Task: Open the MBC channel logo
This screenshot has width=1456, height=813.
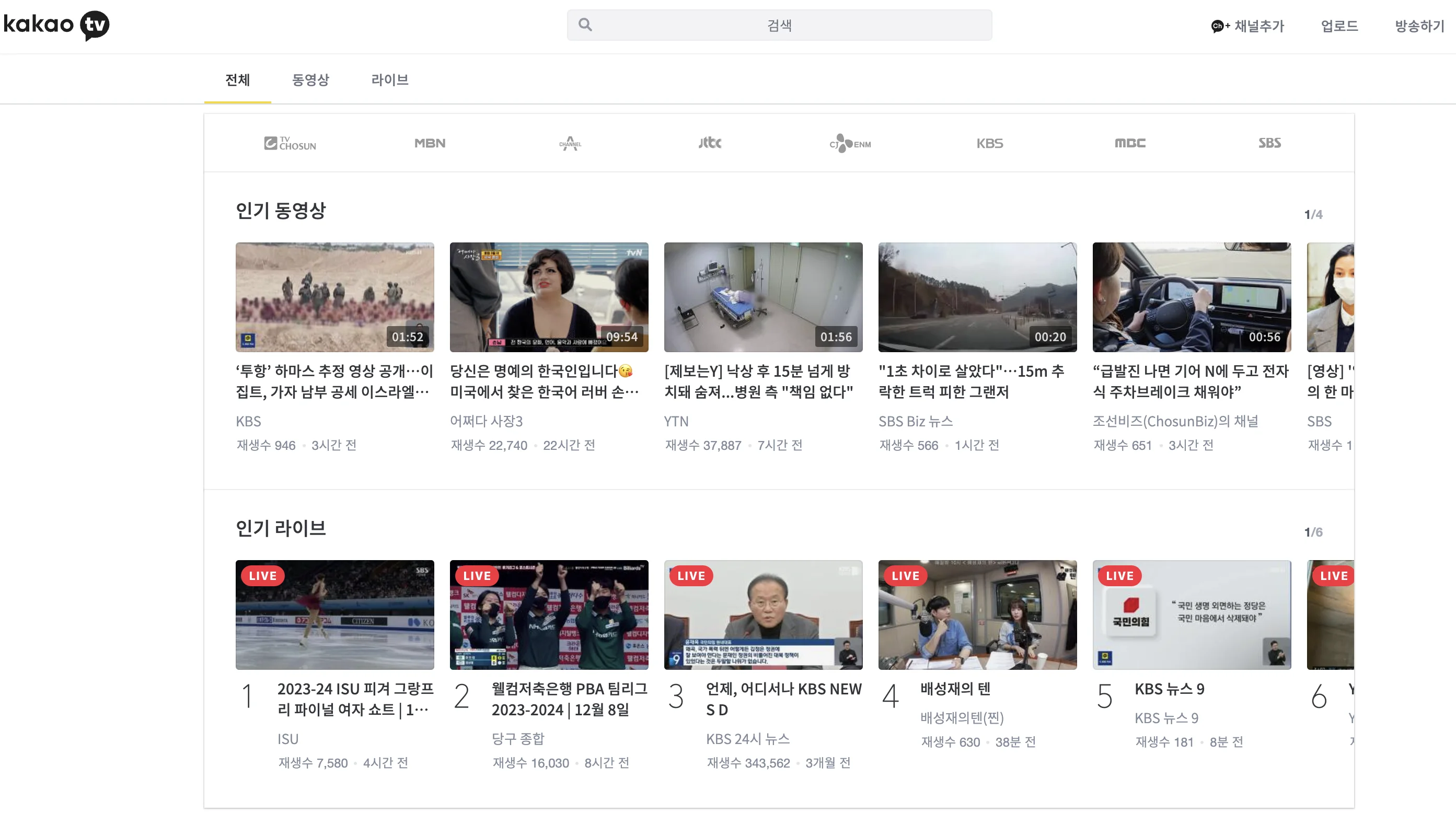Action: (1130, 143)
